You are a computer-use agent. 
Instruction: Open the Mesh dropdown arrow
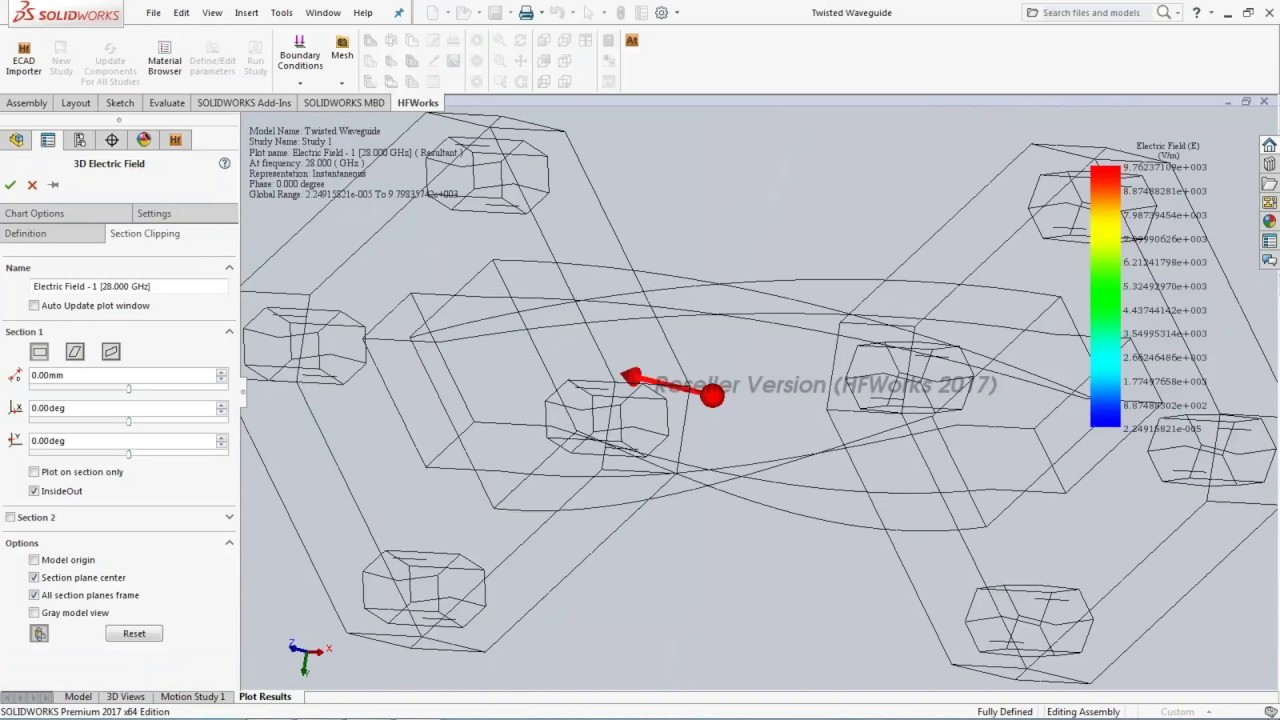coord(342,83)
